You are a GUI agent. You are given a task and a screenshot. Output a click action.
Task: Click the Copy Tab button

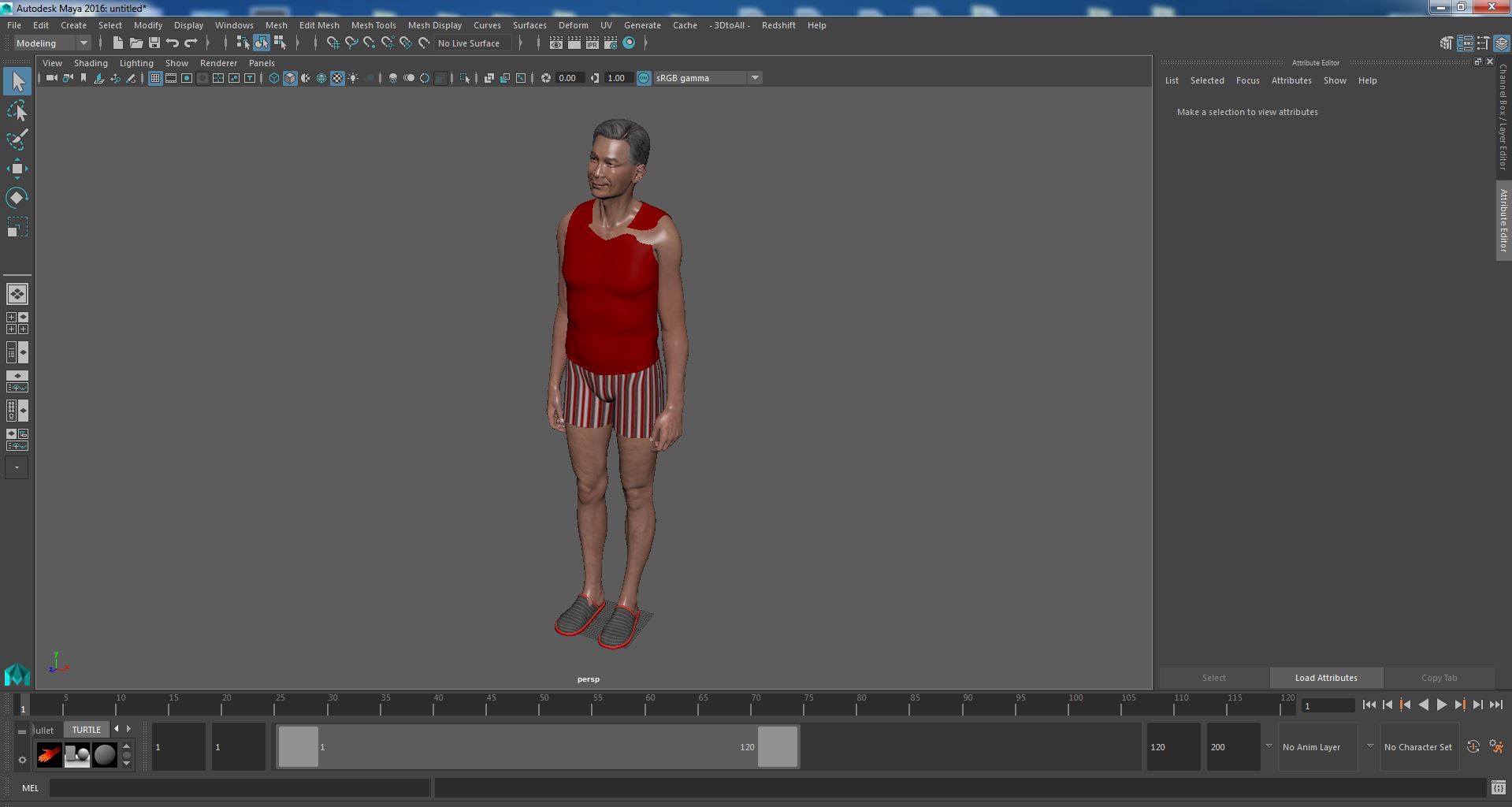[1439, 678]
